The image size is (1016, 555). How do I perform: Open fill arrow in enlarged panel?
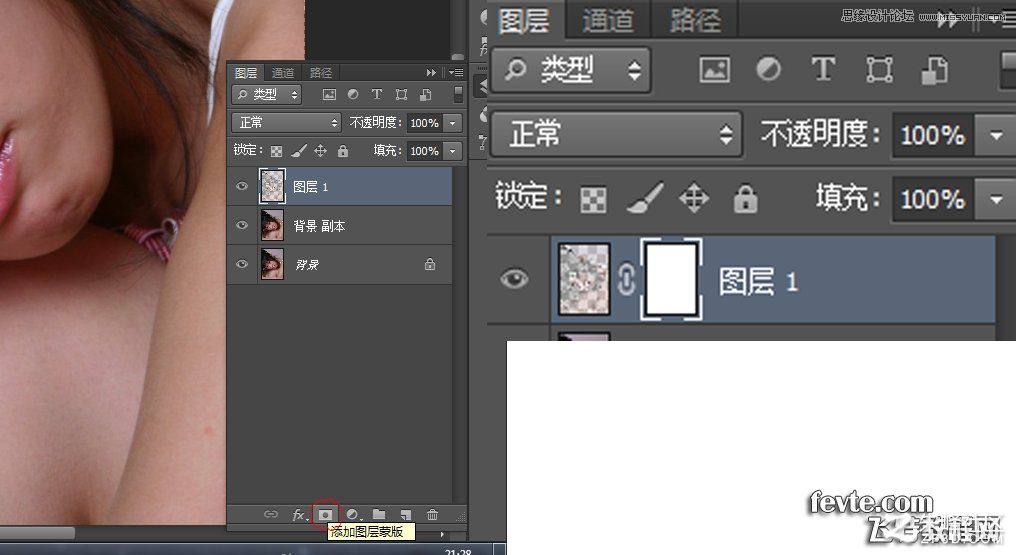[997, 199]
